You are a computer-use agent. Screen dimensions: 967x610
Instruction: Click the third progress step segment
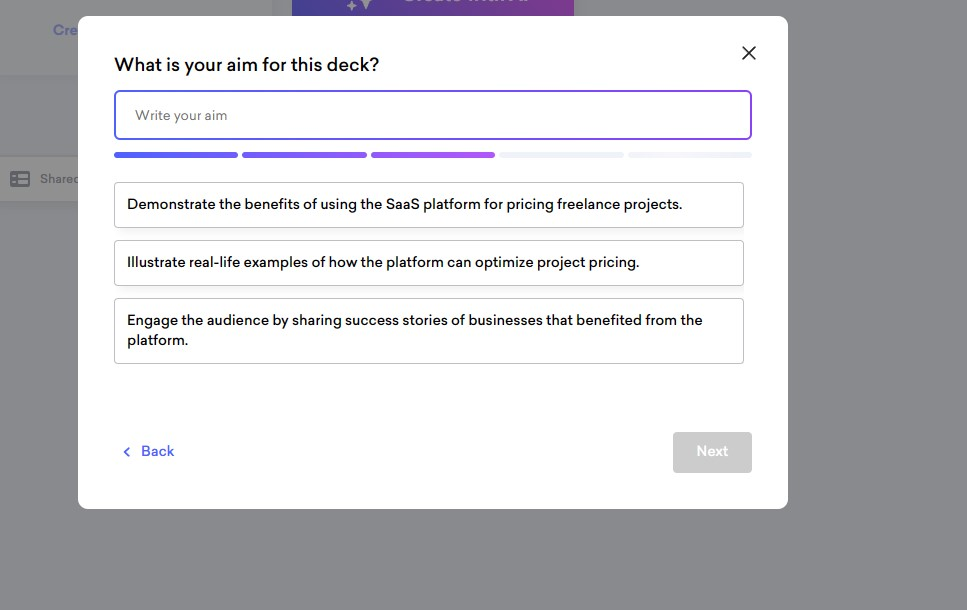[x=432, y=155]
